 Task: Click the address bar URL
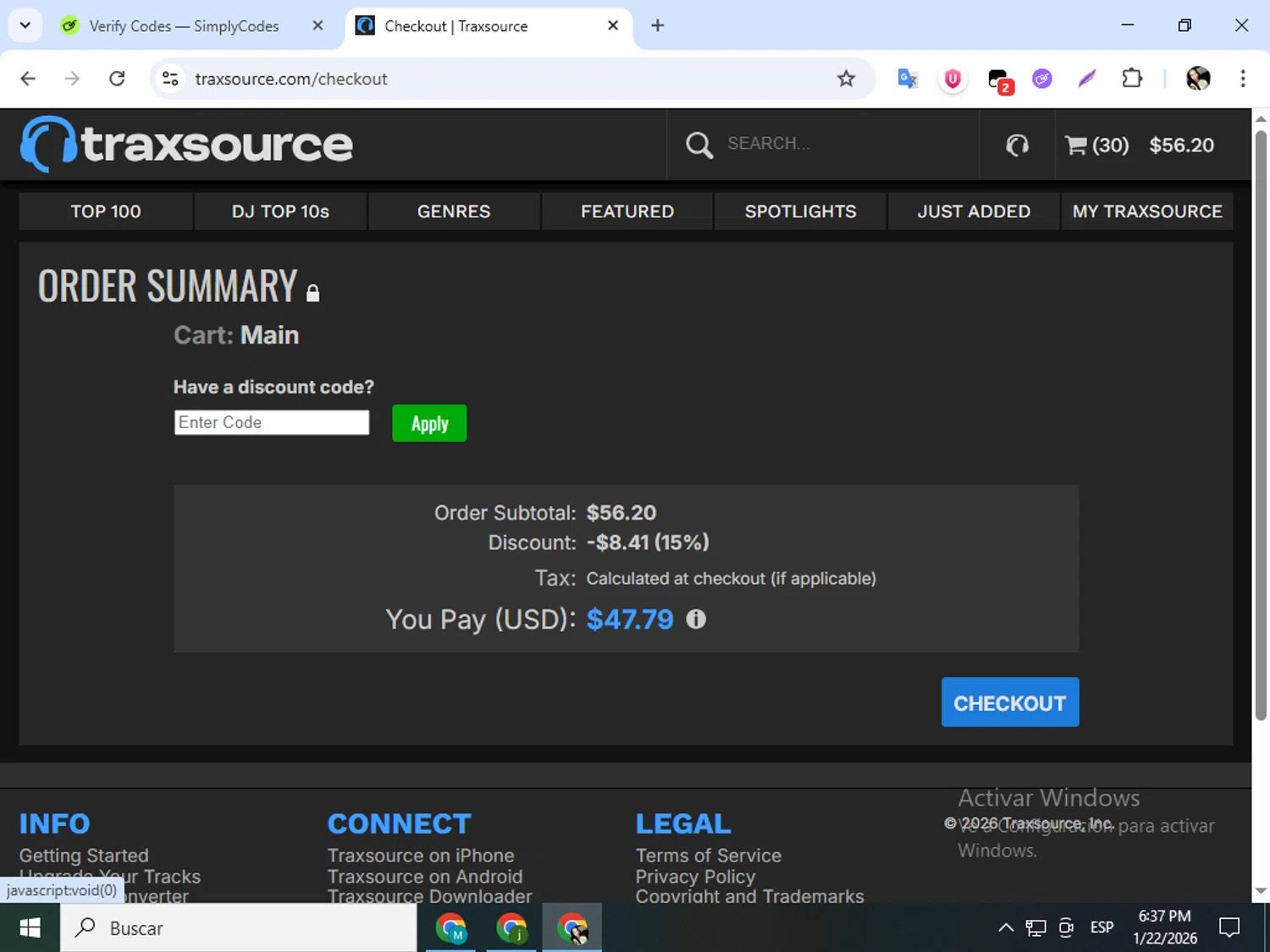(x=291, y=79)
